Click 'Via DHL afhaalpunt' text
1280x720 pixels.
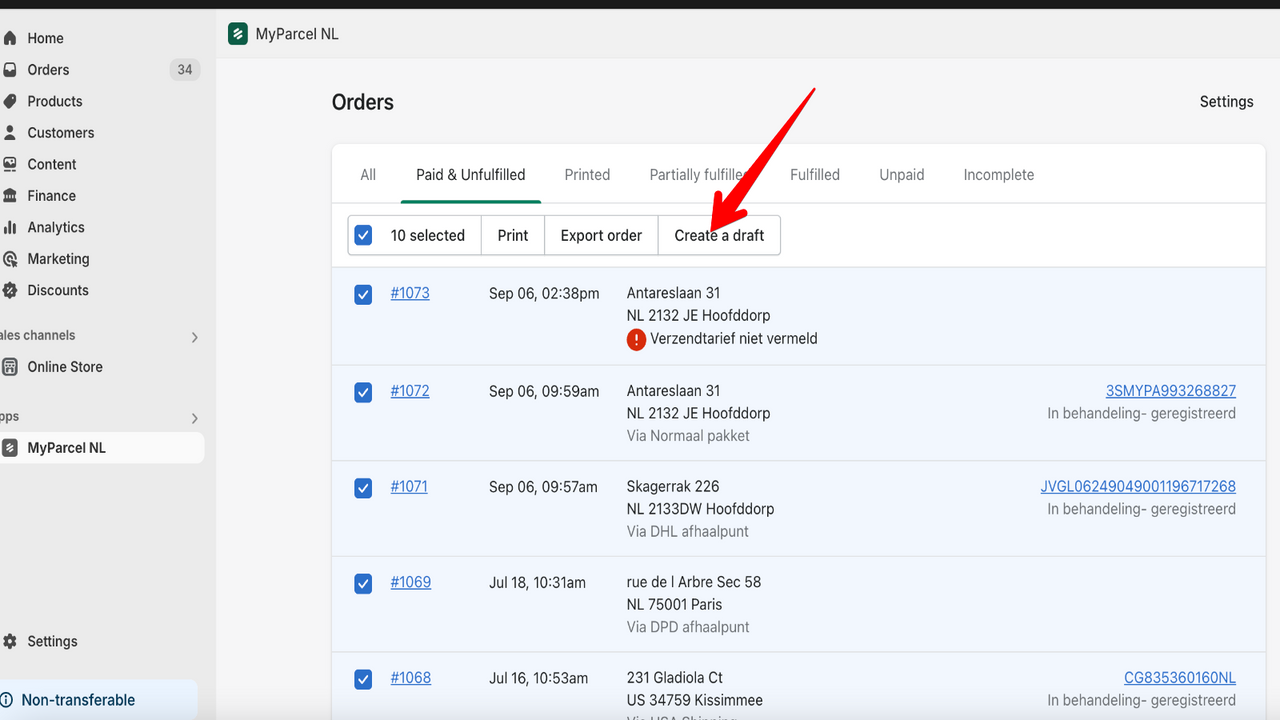[x=688, y=532]
